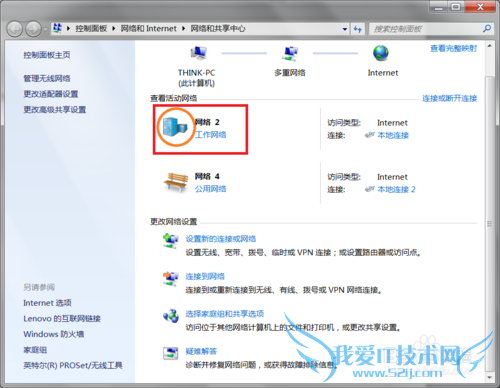Open 查看完整映射 link
The image size is (500, 388).
click(453, 49)
